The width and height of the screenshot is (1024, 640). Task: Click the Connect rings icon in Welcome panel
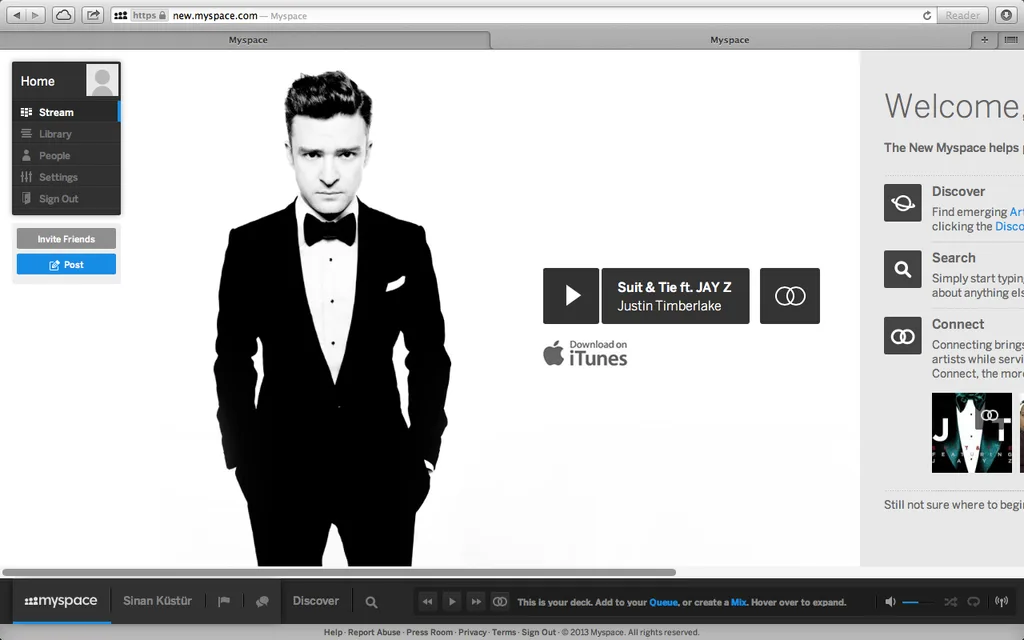[x=903, y=336]
